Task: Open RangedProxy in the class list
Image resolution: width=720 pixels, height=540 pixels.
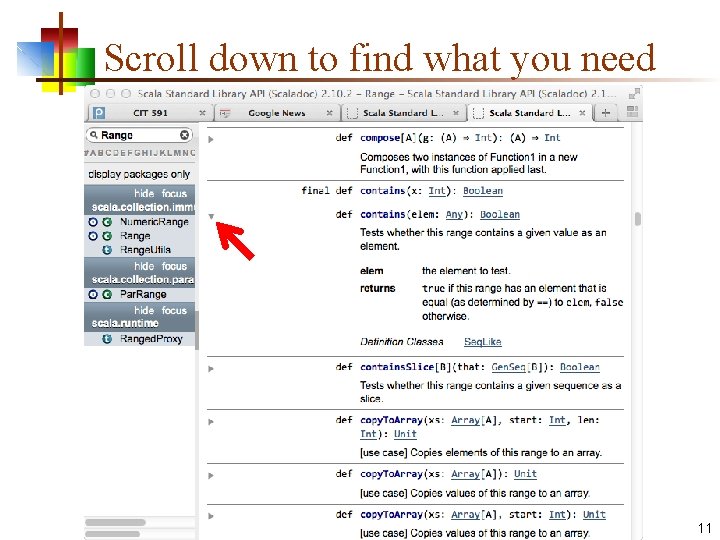Action: pos(151,339)
